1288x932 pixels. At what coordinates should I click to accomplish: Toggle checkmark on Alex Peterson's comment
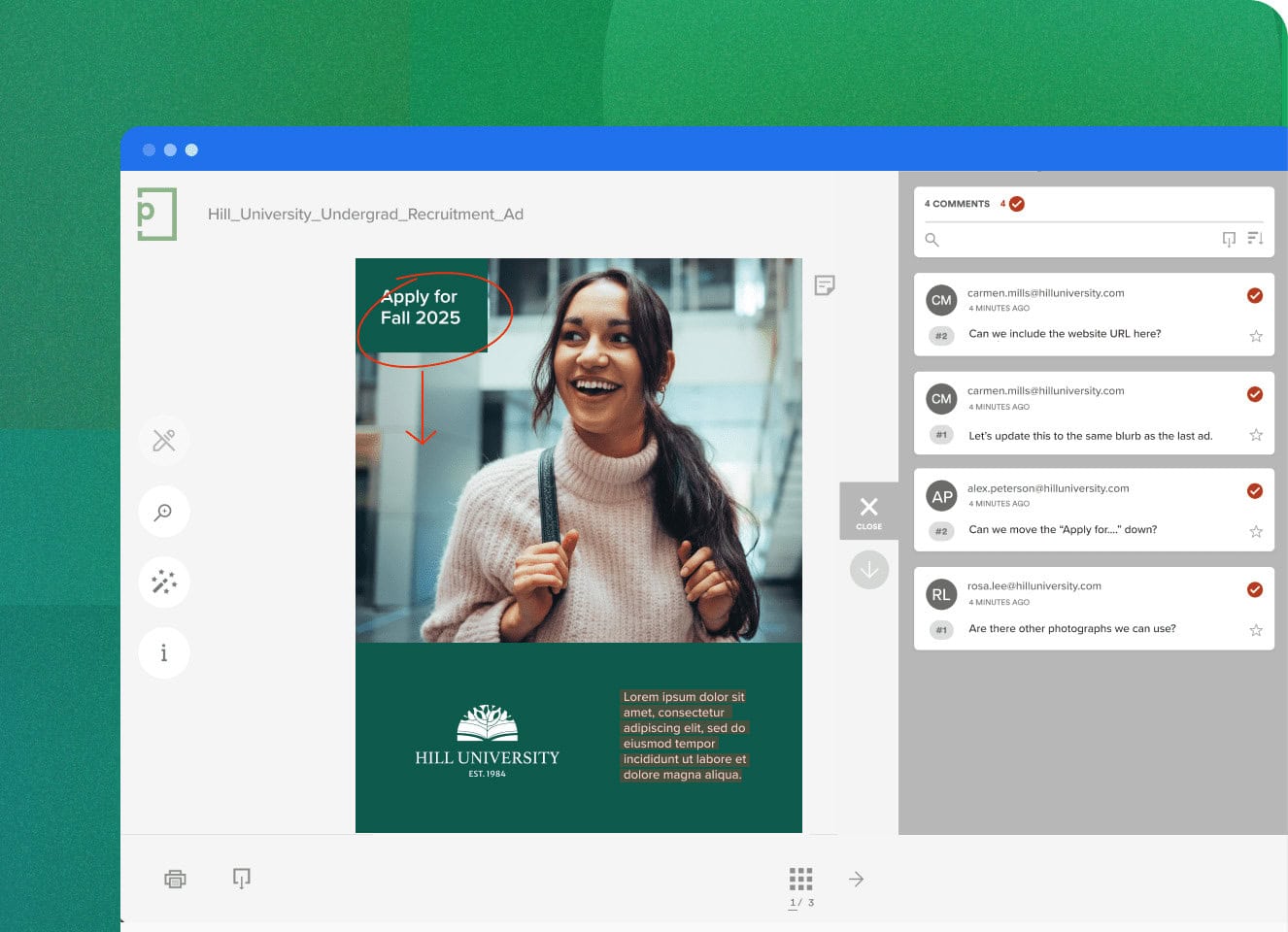pyautogui.click(x=1255, y=491)
